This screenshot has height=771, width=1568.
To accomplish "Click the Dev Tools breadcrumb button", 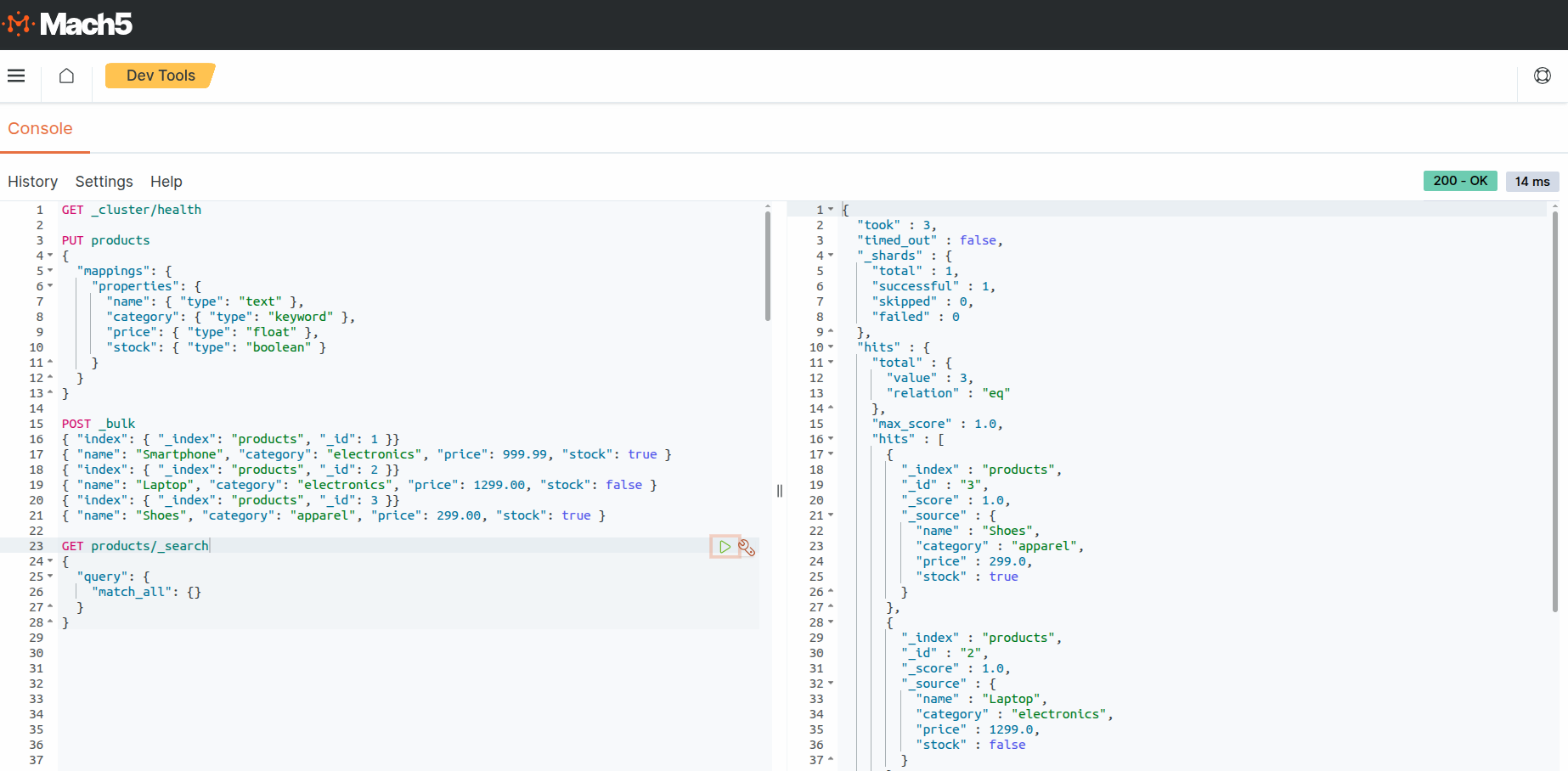I will click(x=161, y=76).
